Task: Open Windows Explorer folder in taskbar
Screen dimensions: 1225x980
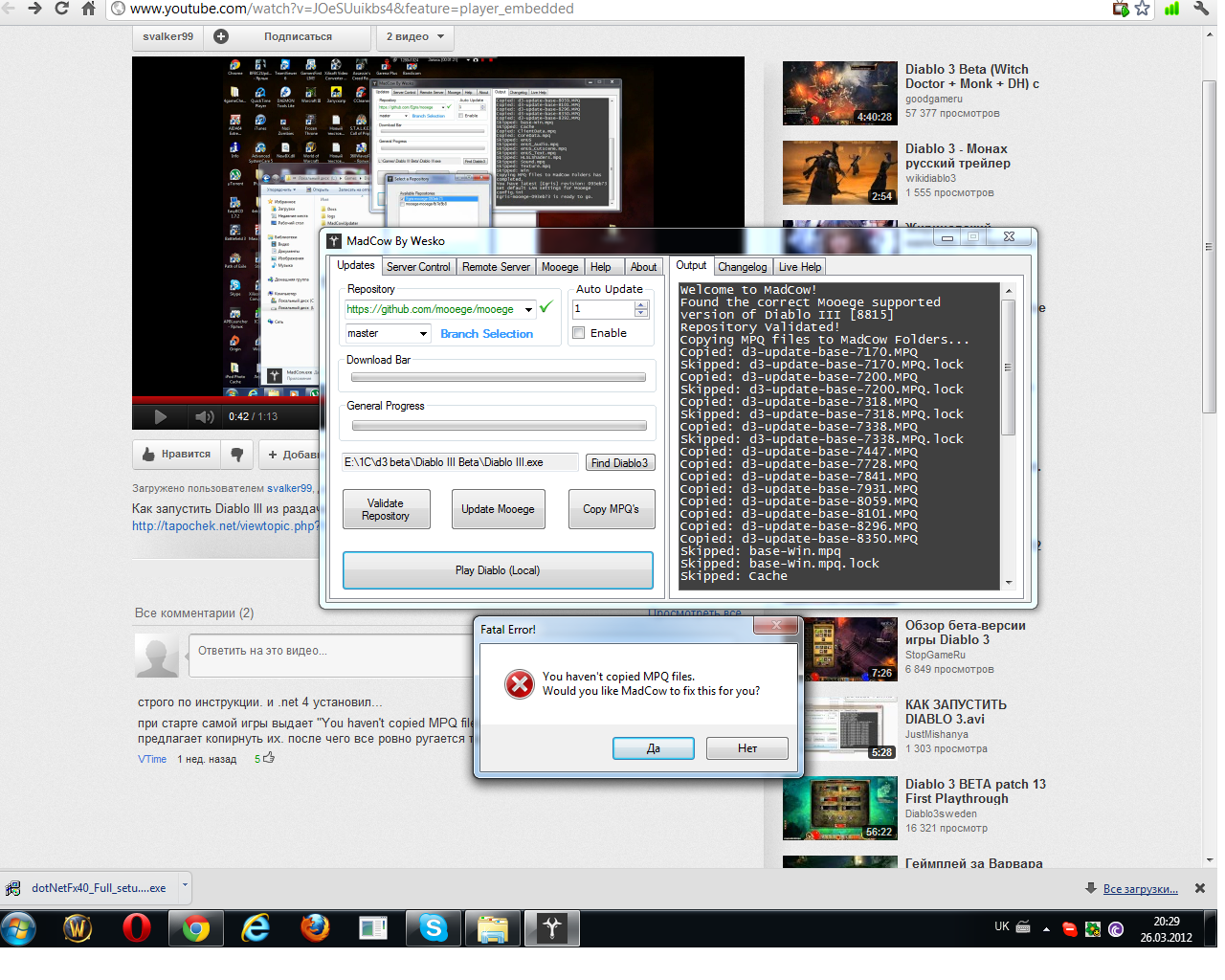Action: tap(493, 928)
